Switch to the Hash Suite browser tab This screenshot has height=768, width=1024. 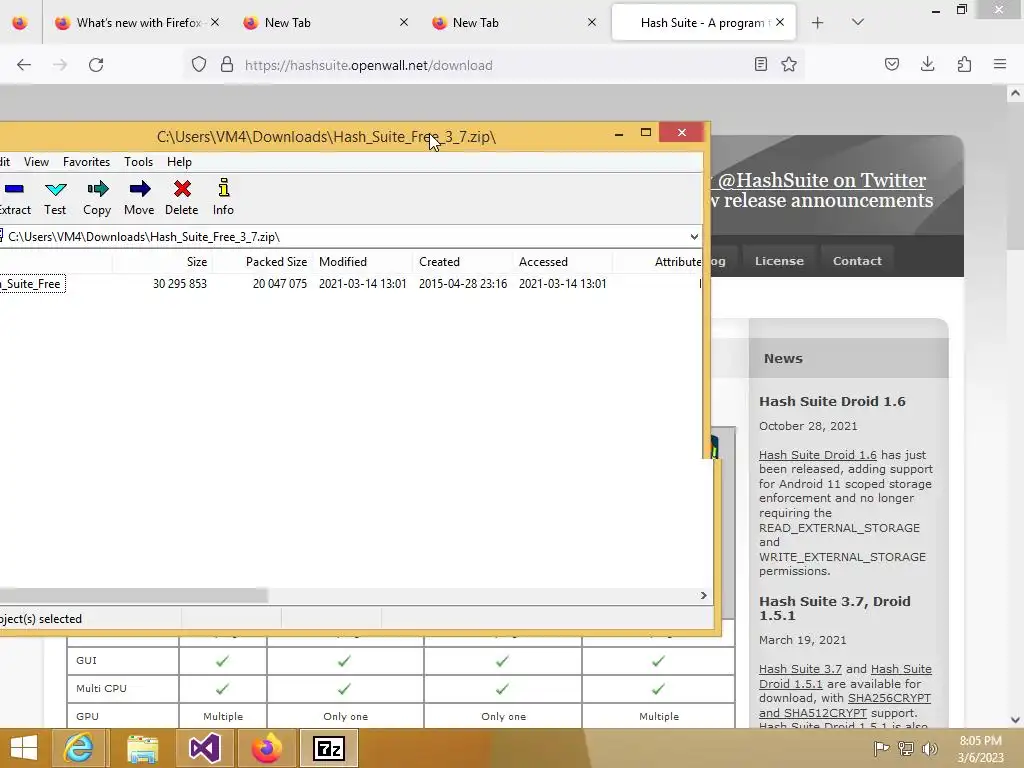pyautogui.click(x=702, y=23)
